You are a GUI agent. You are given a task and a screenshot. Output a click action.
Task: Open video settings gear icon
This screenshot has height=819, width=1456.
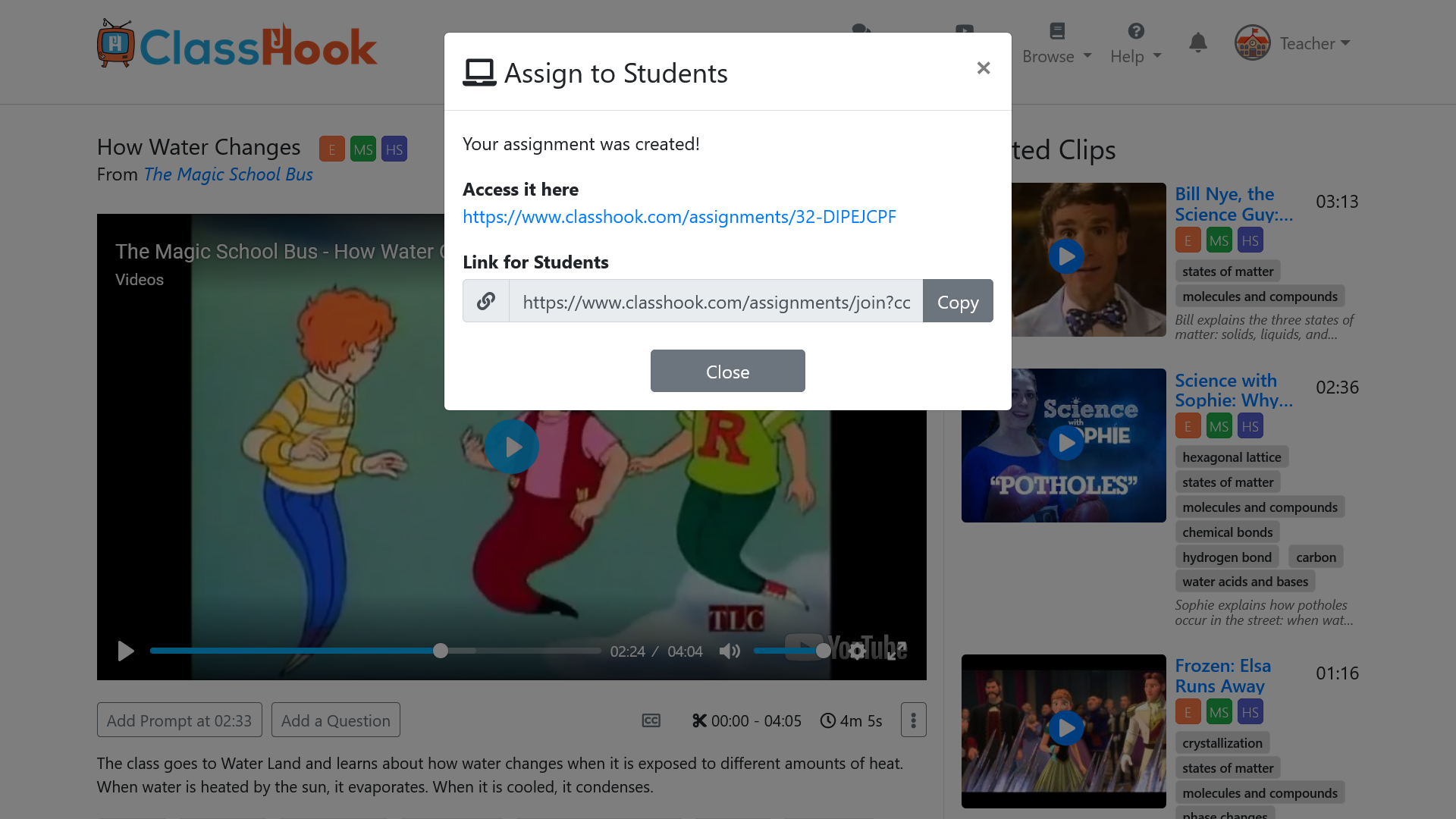tap(857, 651)
